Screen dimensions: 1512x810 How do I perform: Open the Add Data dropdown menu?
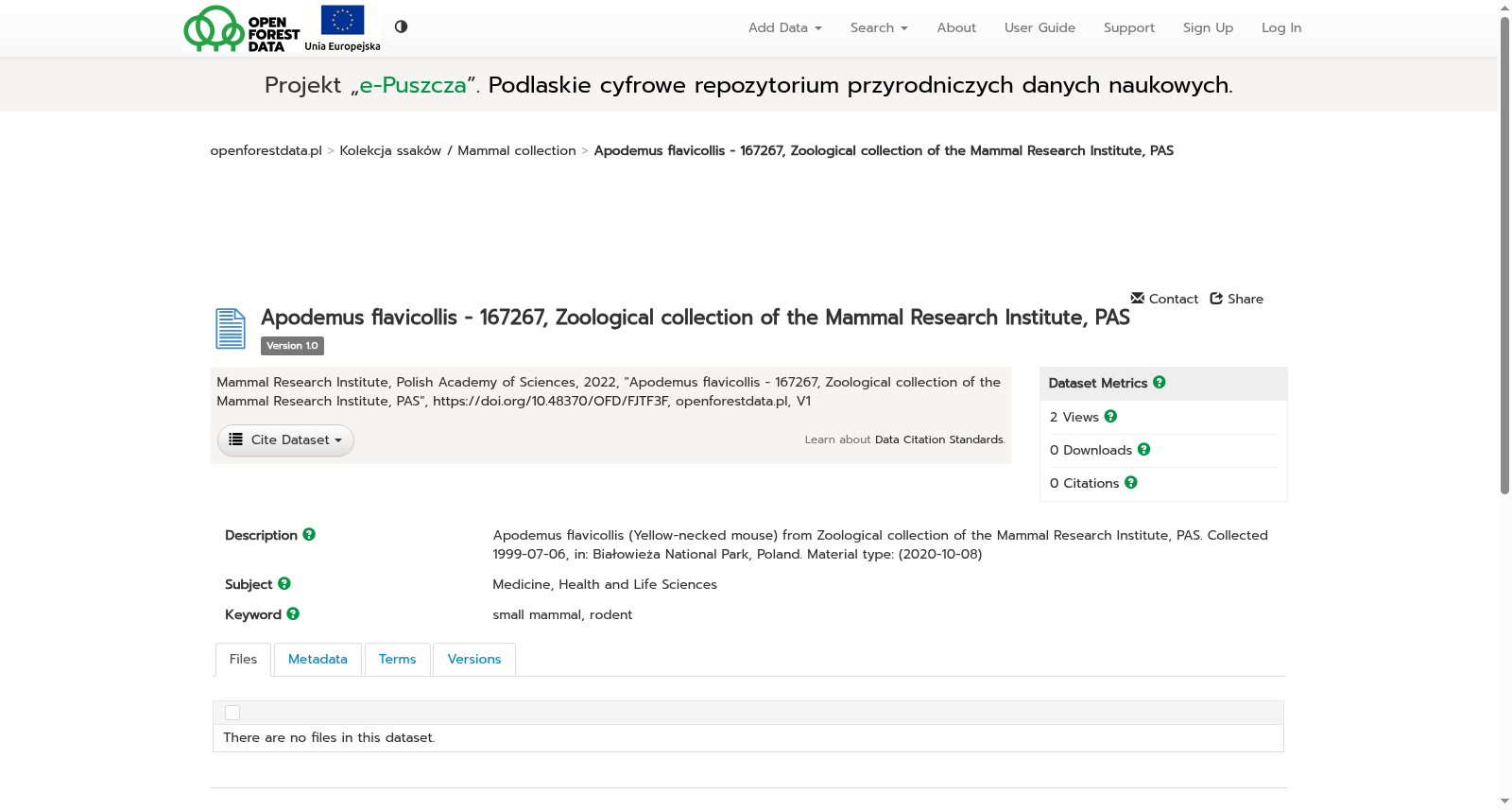point(784,28)
